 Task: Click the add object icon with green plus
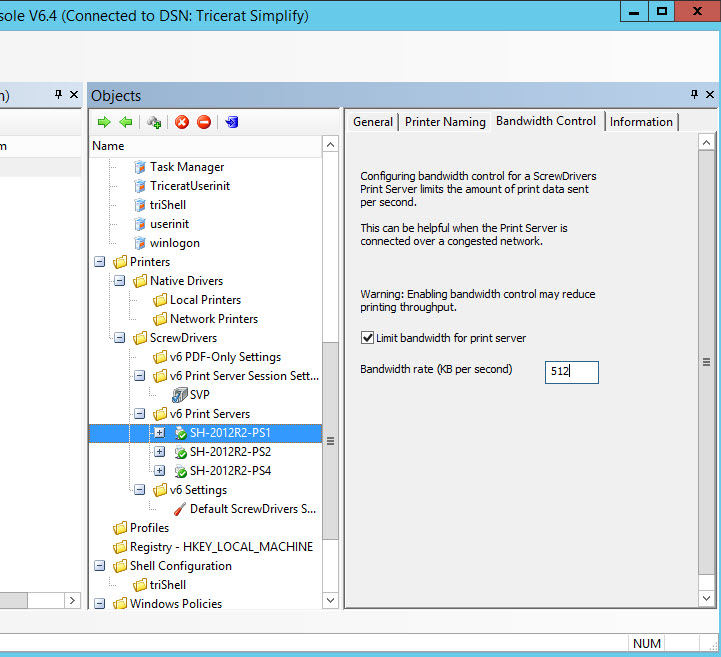[154, 122]
